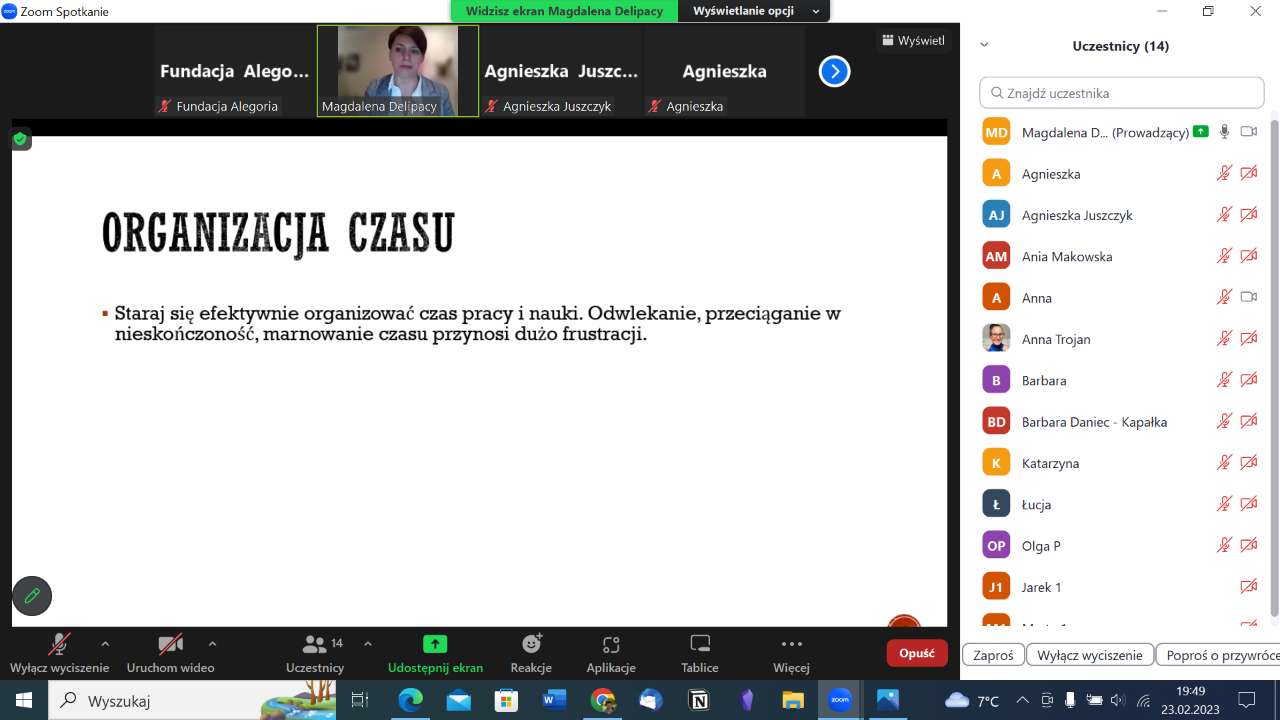Open the Wyświetl view layout menu
This screenshot has width=1280, height=720.
pos(912,41)
